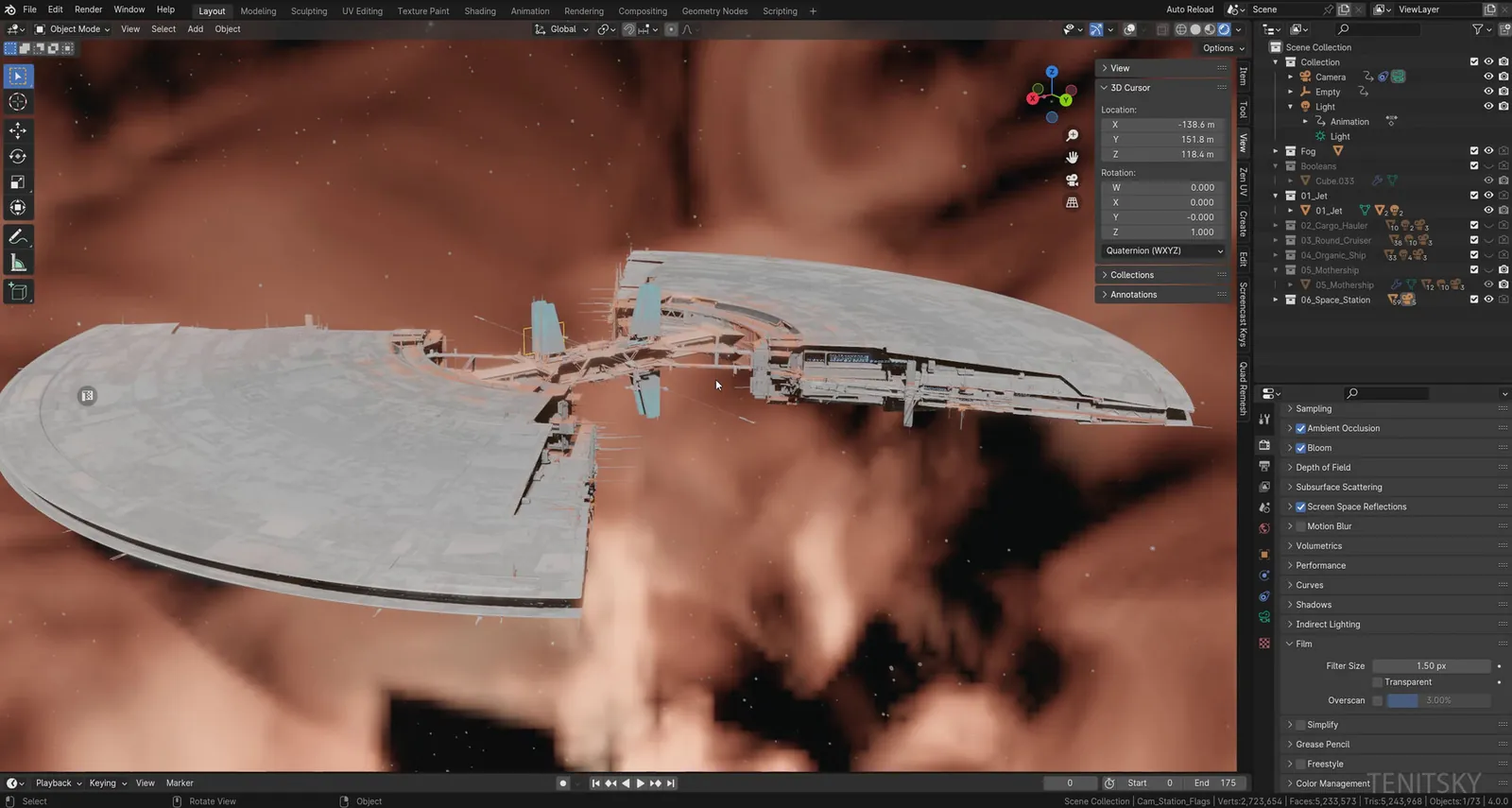Viewport: 1512px width, 808px height.
Task: Click the timeline Marker menu
Action: tap(180, 782)
